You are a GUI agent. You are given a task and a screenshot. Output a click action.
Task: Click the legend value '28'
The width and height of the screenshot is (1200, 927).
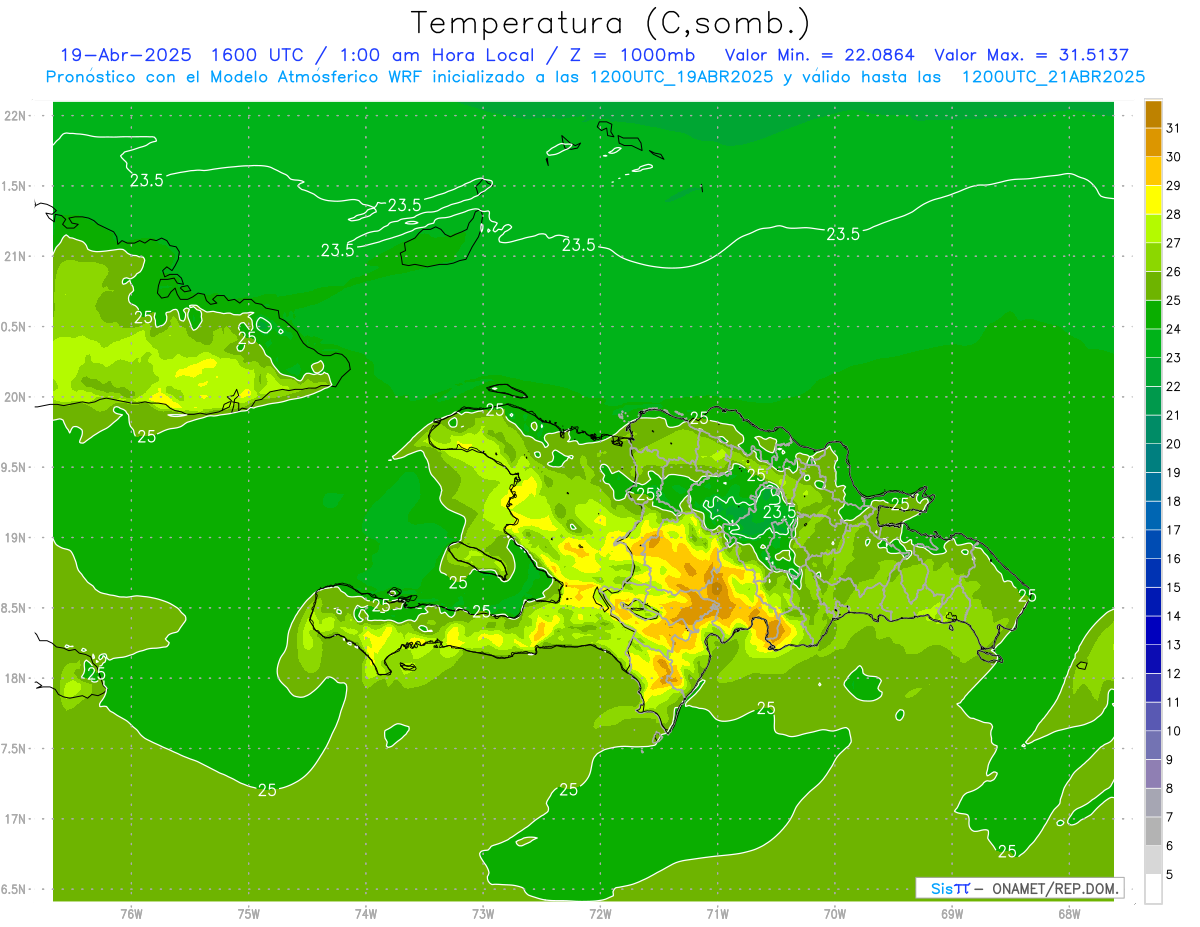(1173, 214)
